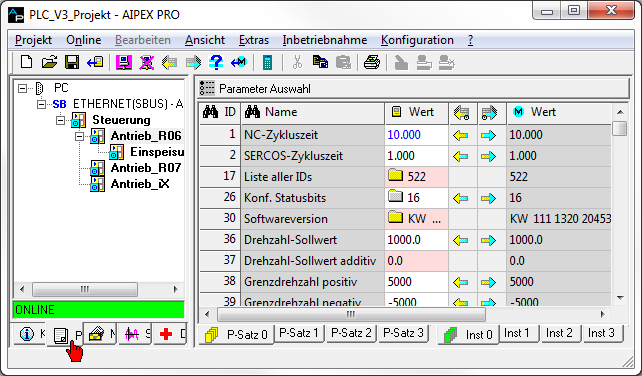
Task: Click the magenta connect-online computer icon
Action: (x=124, y=62)
